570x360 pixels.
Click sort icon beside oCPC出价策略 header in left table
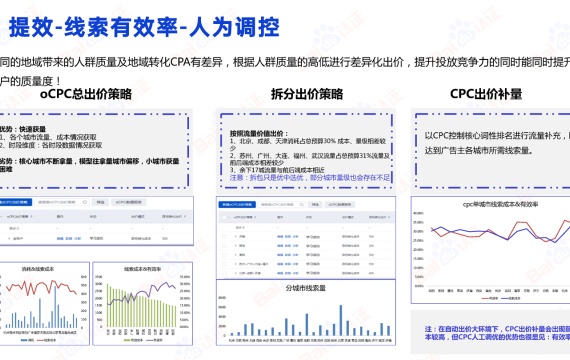pos(31,217)
